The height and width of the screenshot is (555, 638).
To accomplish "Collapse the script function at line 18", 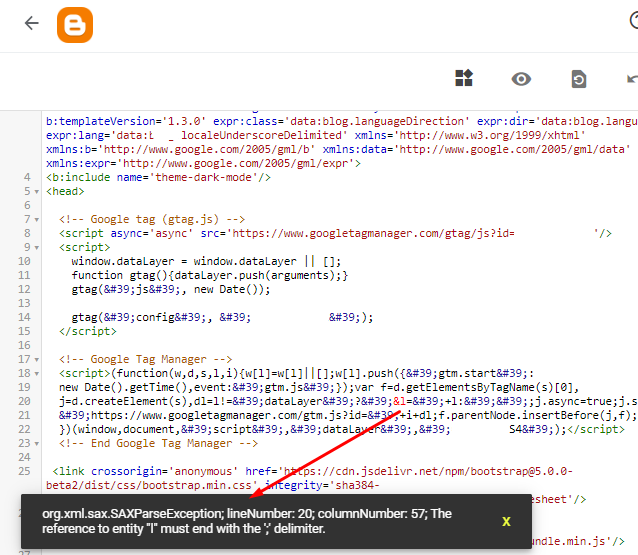I will pyautogui.click(x=37, y=374).
